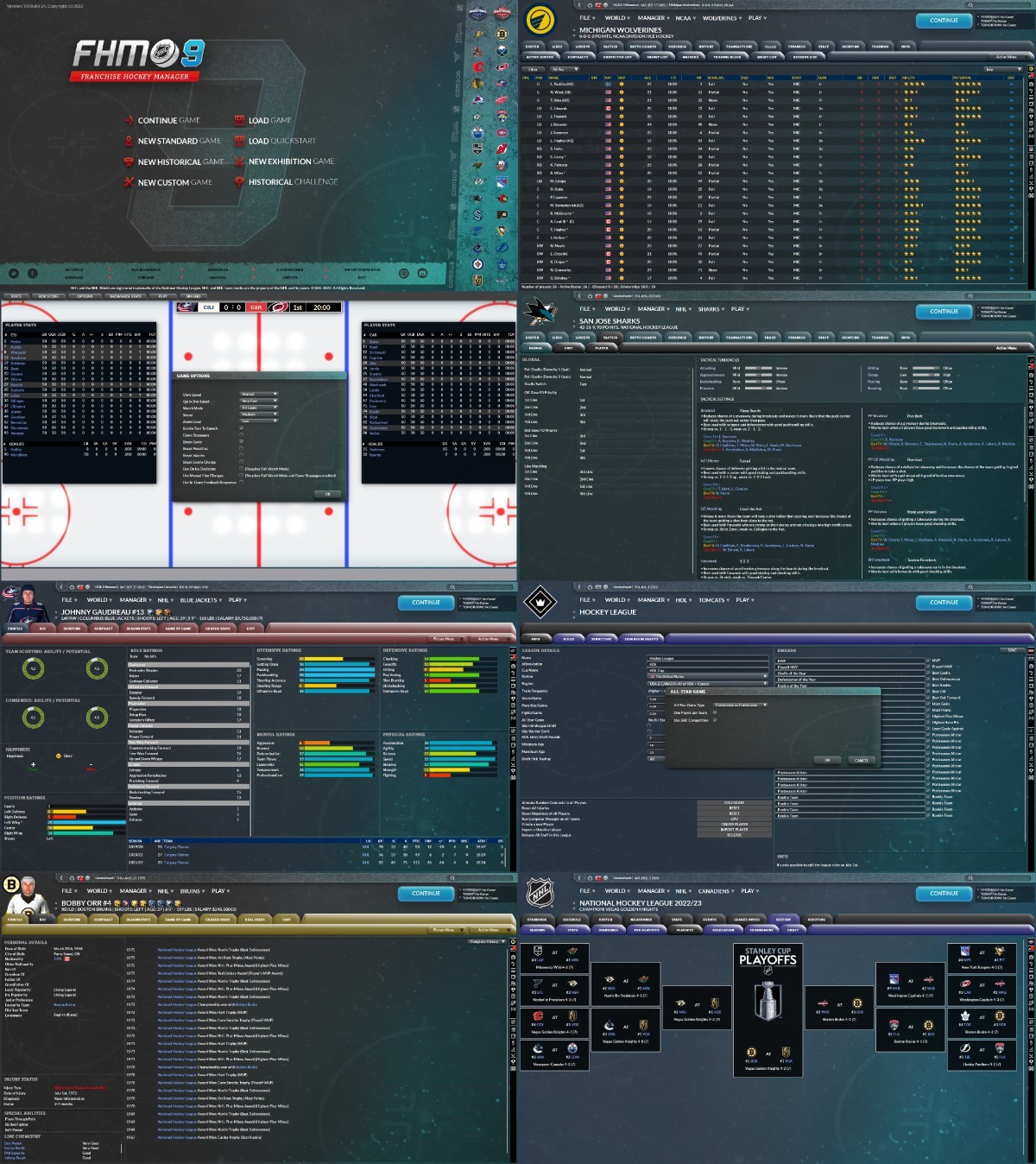Click the Continue Game arrow icon on main menu

point(129,120)
